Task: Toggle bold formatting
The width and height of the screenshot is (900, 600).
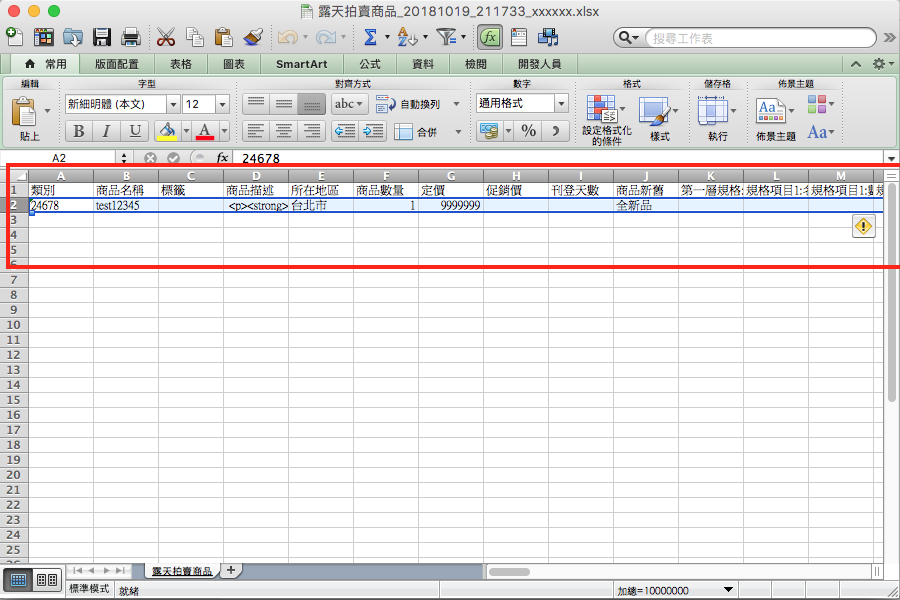Action: point(79,131)
